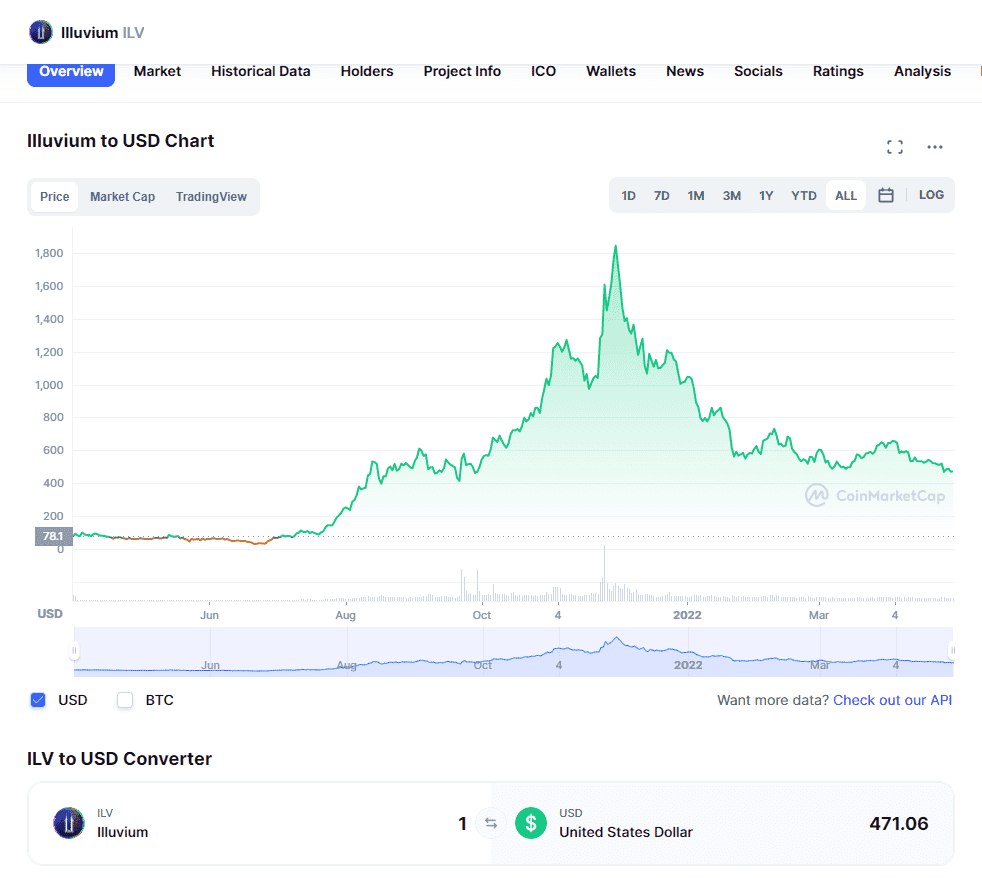Click the 'ILV to USD Converter' heading

[x=119, y=758]
